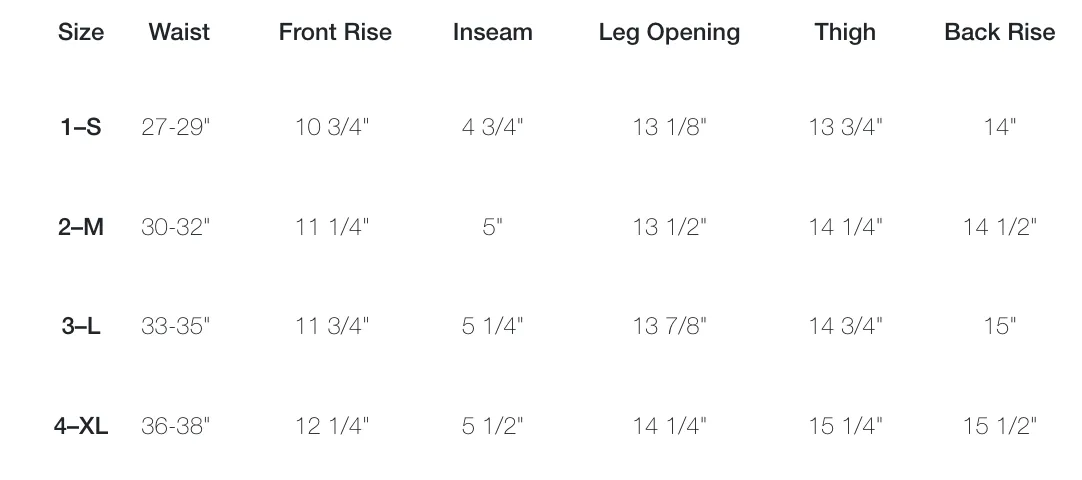Click the 14 3/4" thigh measurement
The height and width of the screenshot is (480, 1082).
[846, 326]
